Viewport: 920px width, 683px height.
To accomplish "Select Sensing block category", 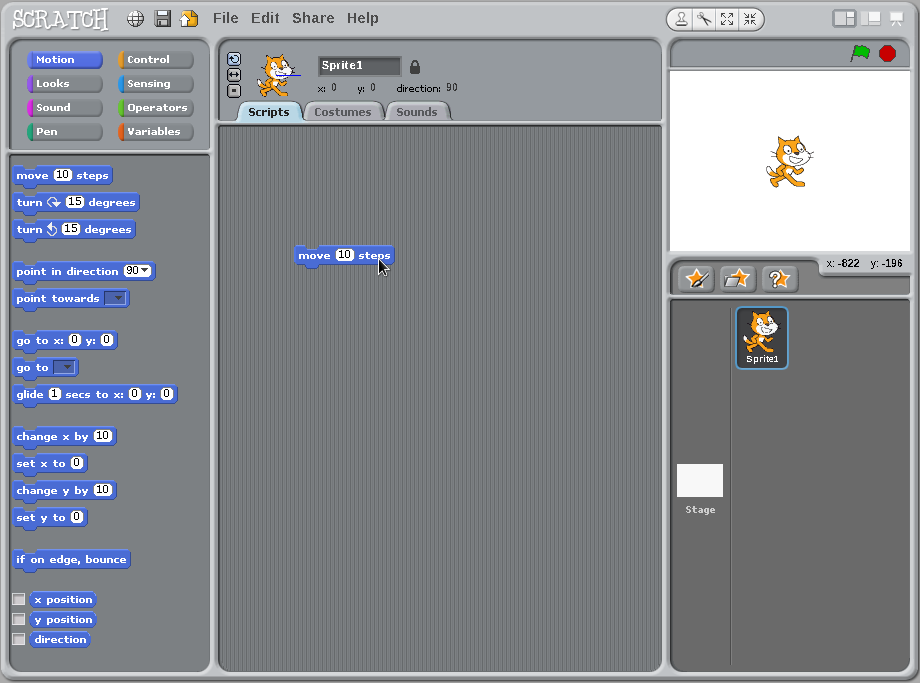I will (155, 83).
